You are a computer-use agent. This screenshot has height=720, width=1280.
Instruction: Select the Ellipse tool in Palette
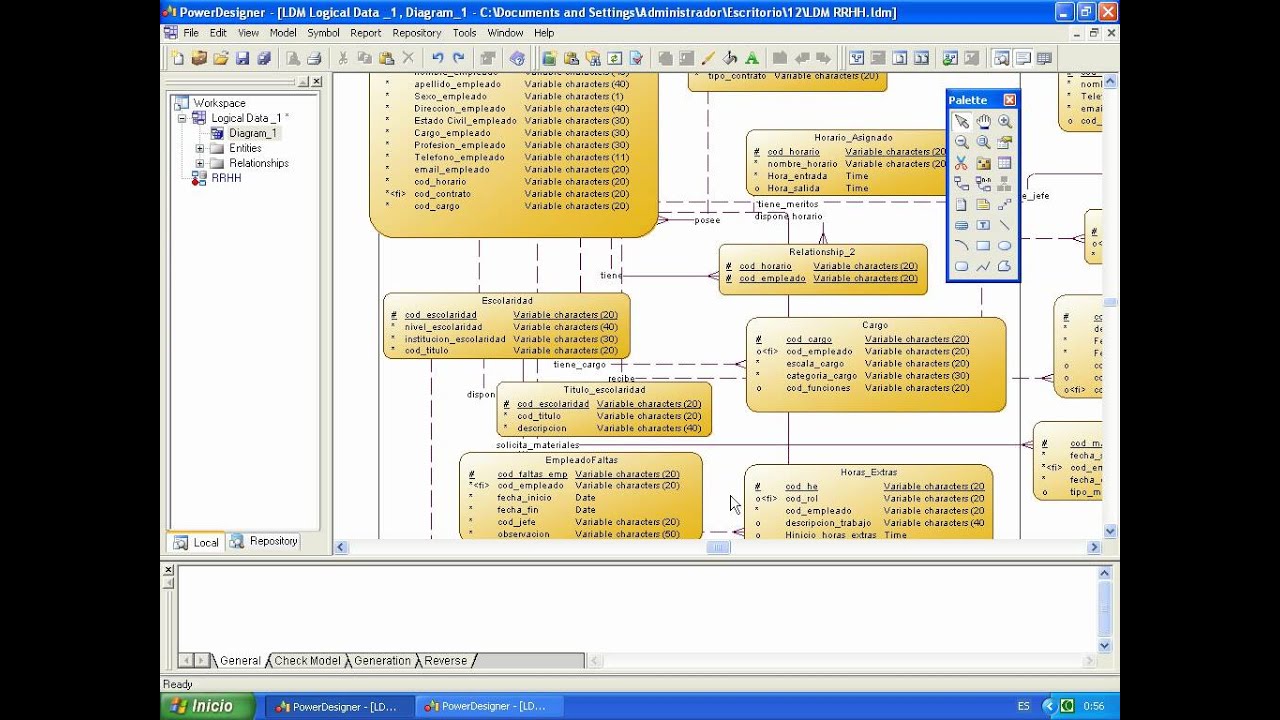pyautogui.click(x=1005, y=246)
